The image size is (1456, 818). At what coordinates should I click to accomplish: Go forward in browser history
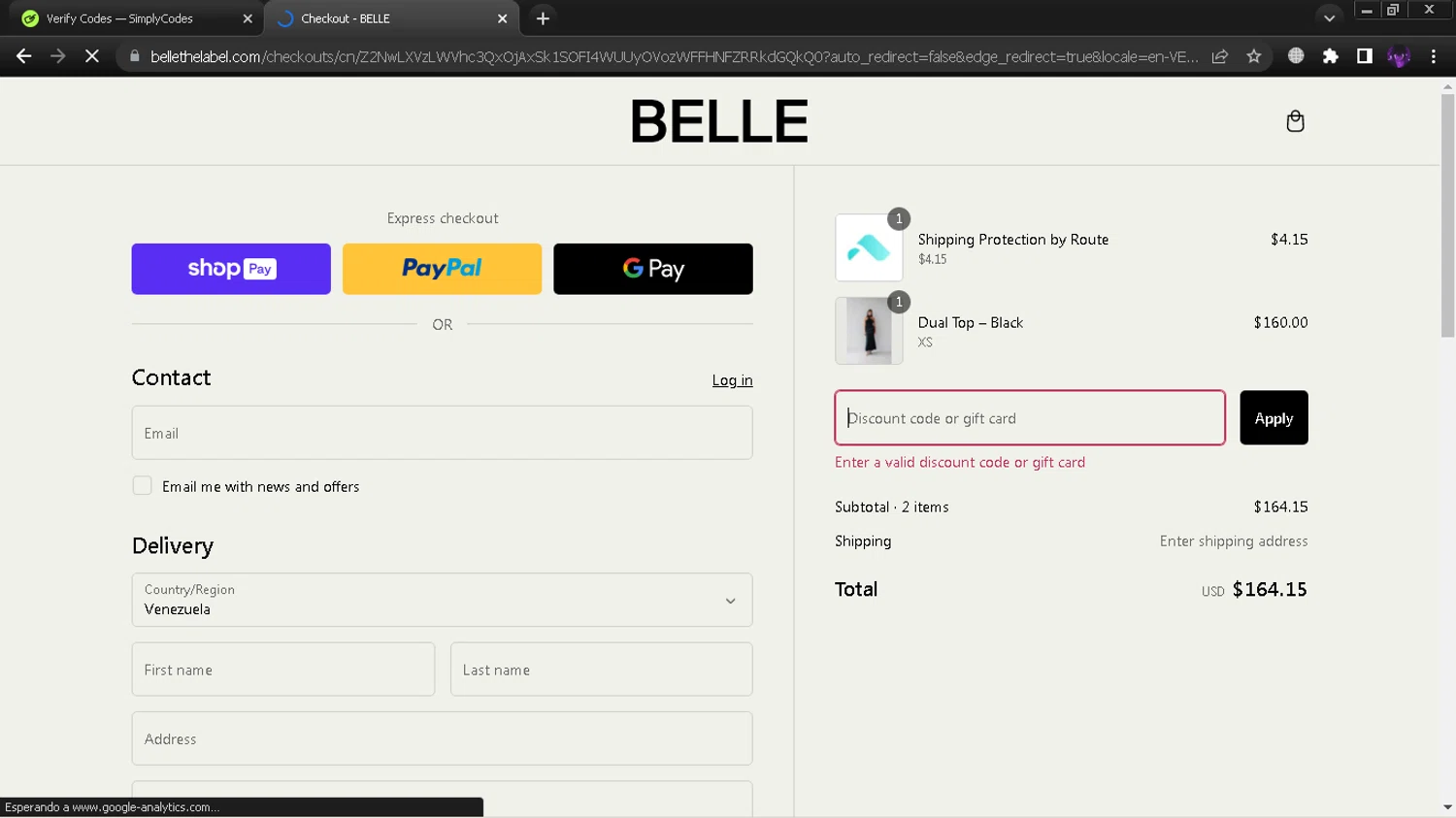coord(58,56)
